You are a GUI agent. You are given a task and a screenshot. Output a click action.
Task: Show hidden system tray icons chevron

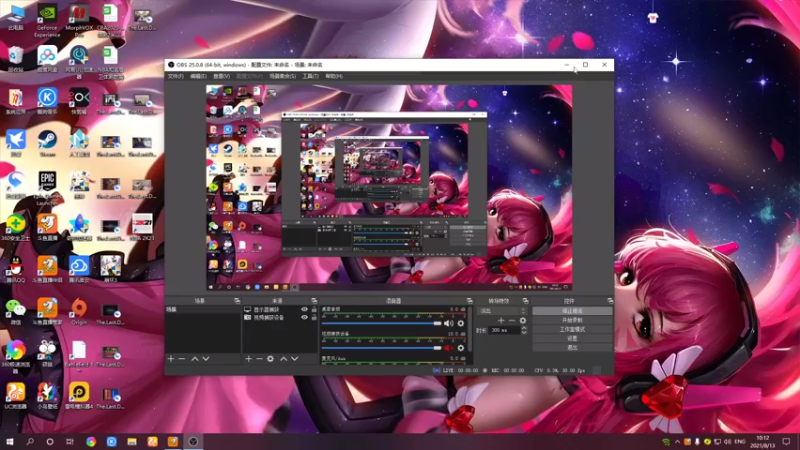(x=677, y=442)
